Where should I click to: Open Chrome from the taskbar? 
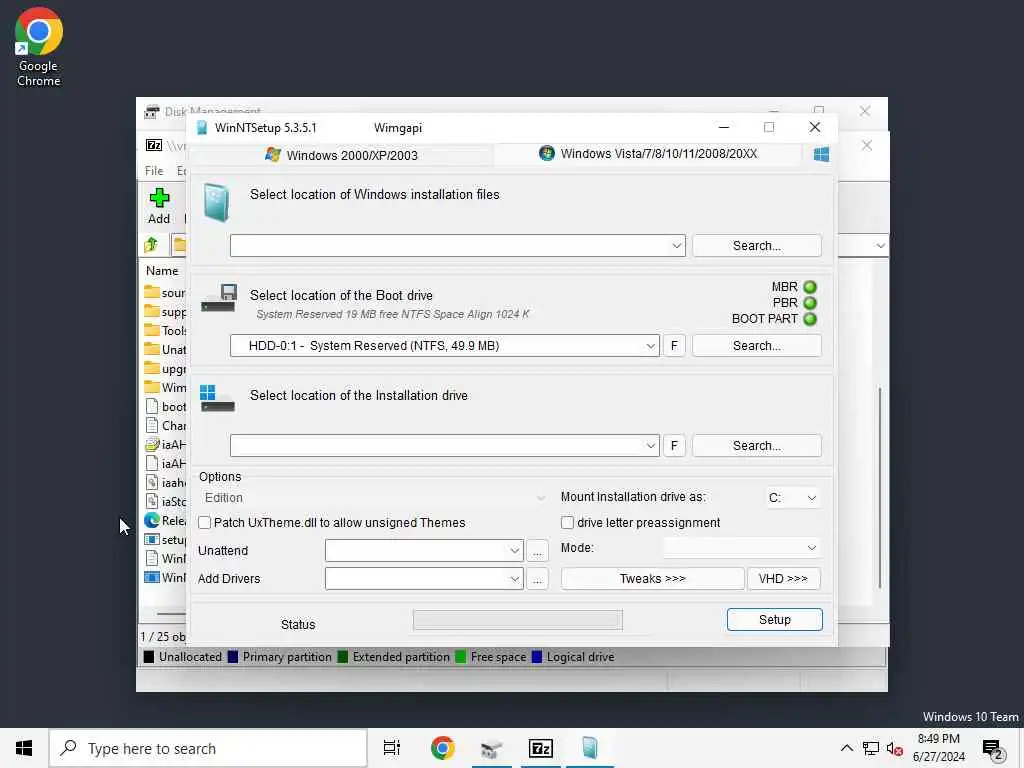442,748
